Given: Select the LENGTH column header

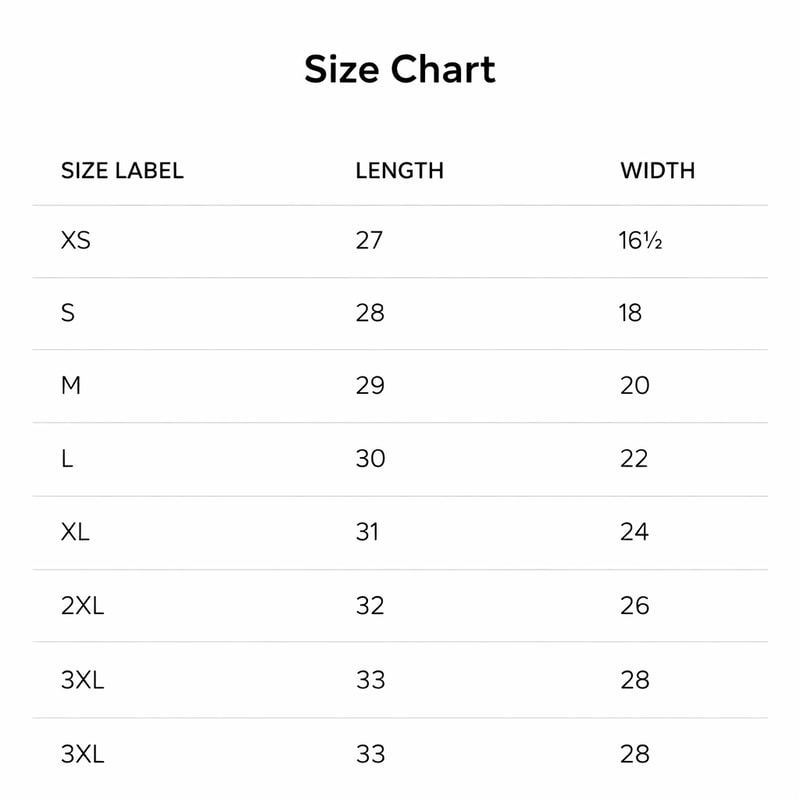Looking at the screenshot, I should tap(399, 170).
